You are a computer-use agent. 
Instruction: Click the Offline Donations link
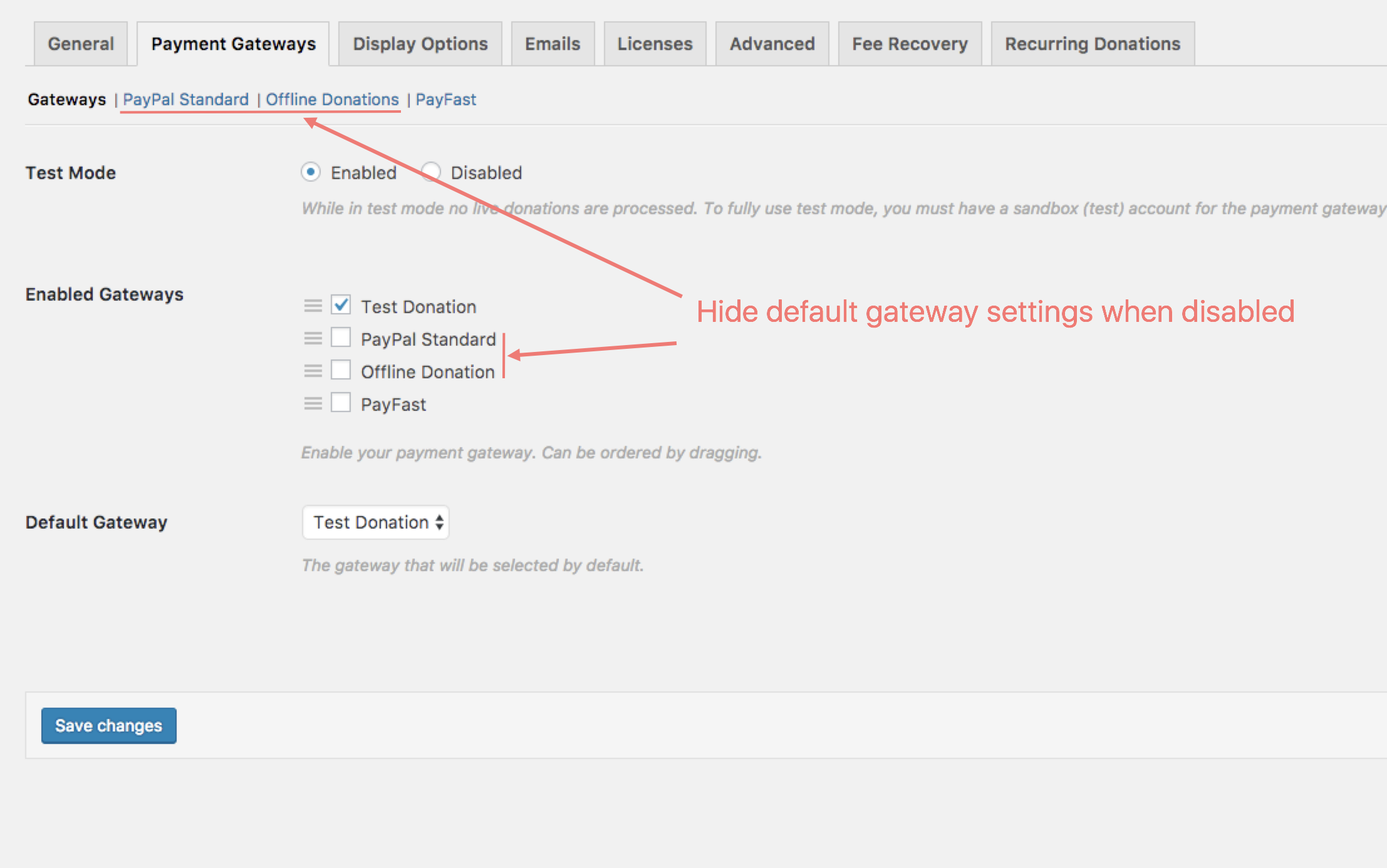click(331, 99)
